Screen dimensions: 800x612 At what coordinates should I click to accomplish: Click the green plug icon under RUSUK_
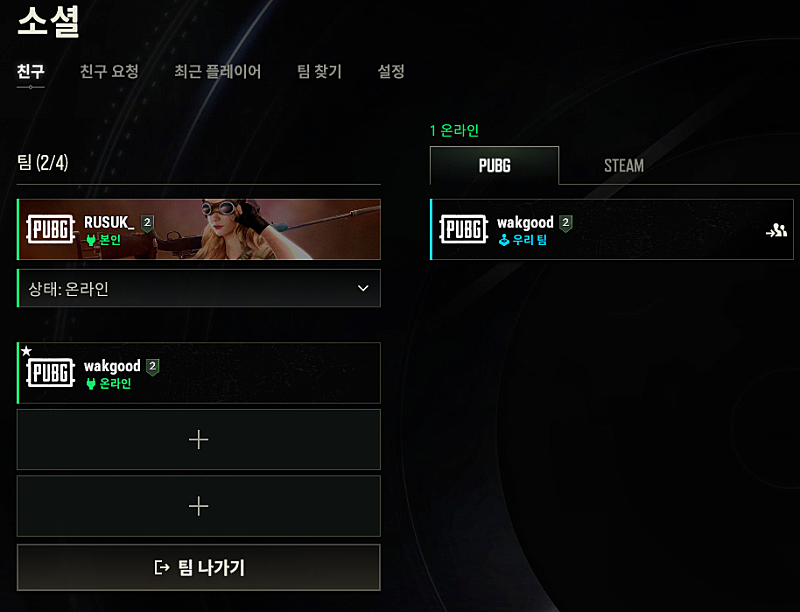91,240
